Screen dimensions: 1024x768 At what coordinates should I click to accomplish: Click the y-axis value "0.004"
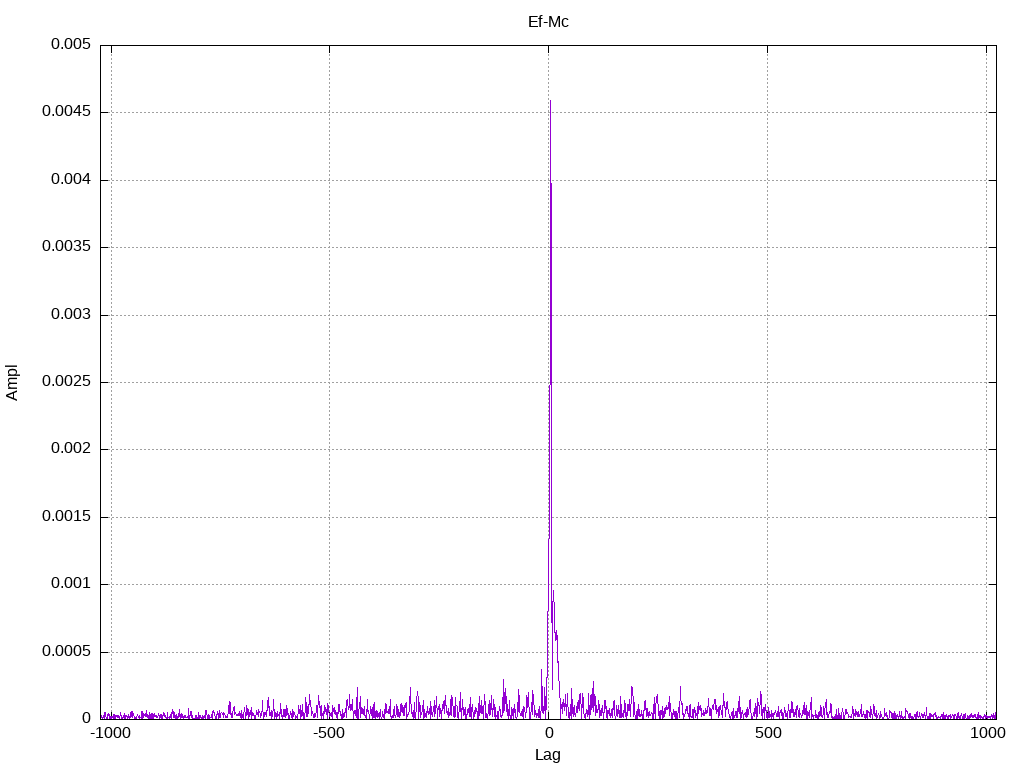point(71,179)
